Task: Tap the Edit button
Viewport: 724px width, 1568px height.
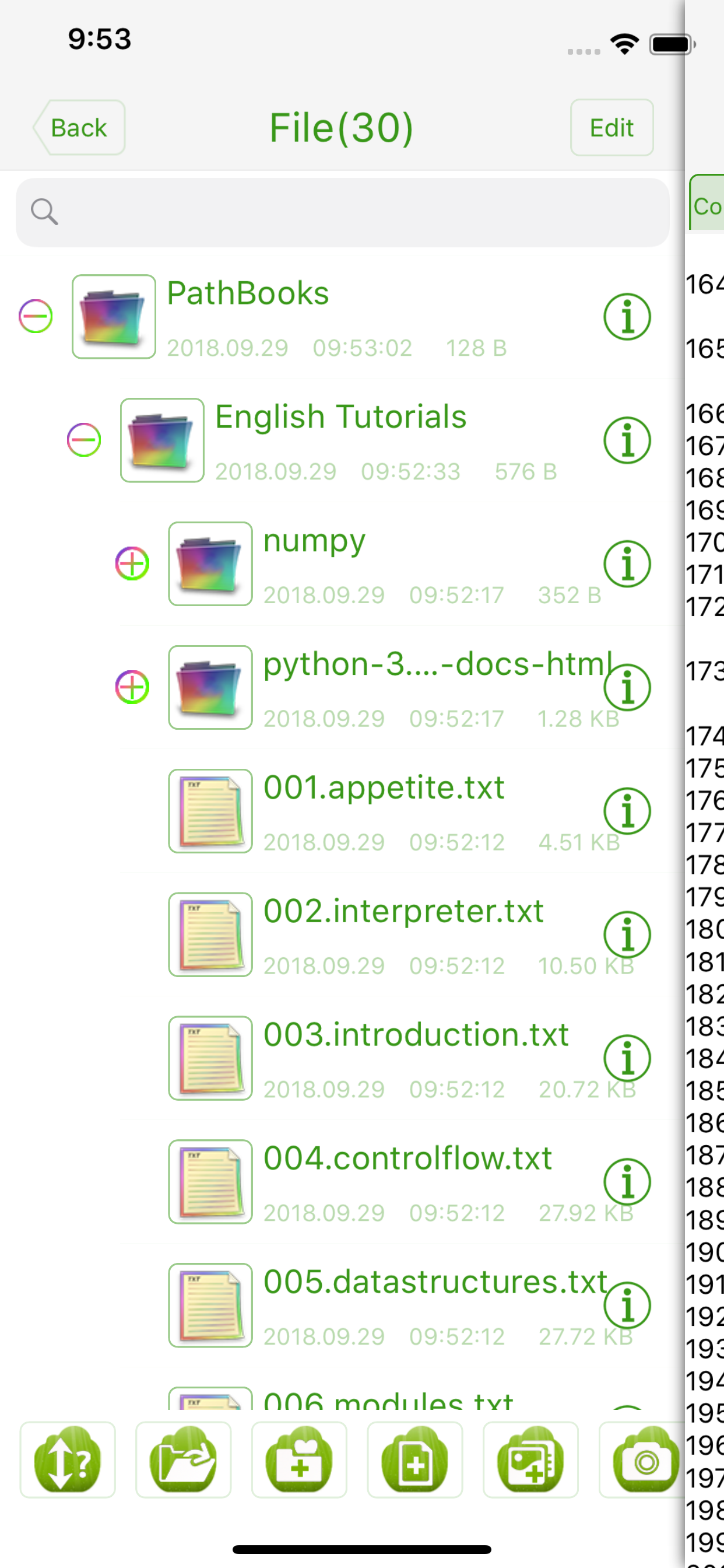Action: tap(611, 128)
